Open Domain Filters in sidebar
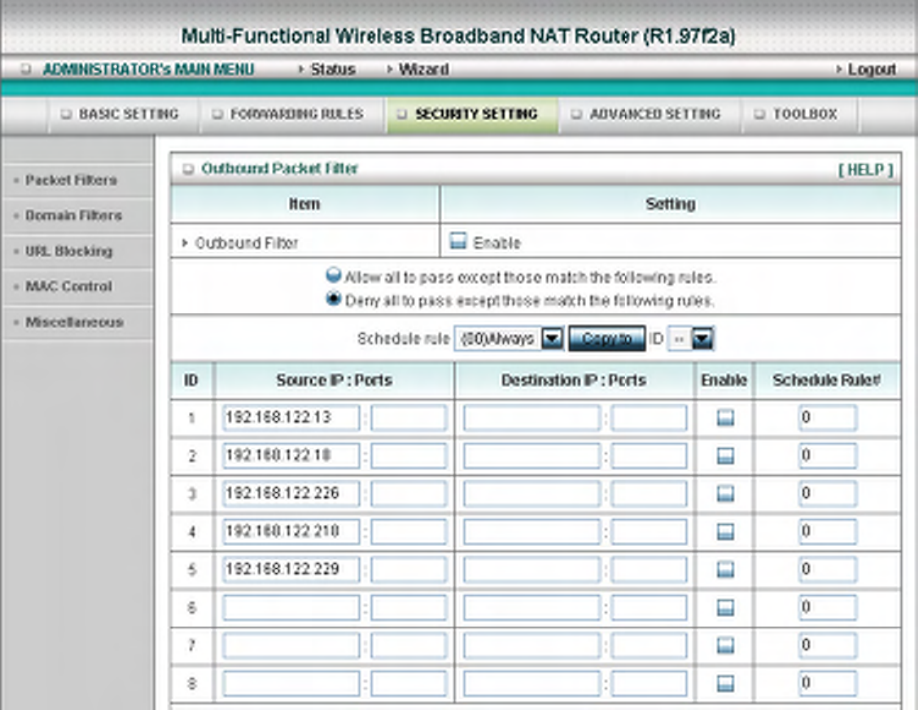The image size is (918, 710). pyautogui.click(x=73, y=215)
